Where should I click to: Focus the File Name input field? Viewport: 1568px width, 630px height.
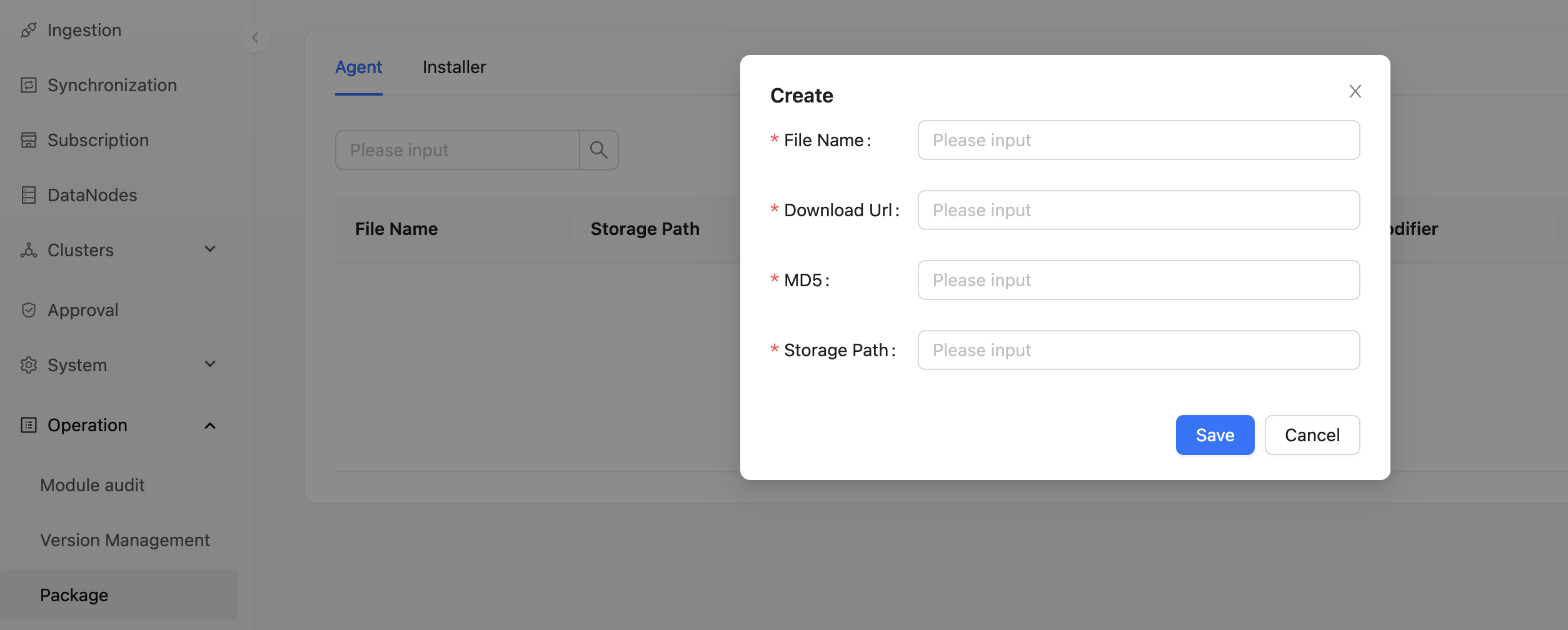click(x=1138, y=140)
